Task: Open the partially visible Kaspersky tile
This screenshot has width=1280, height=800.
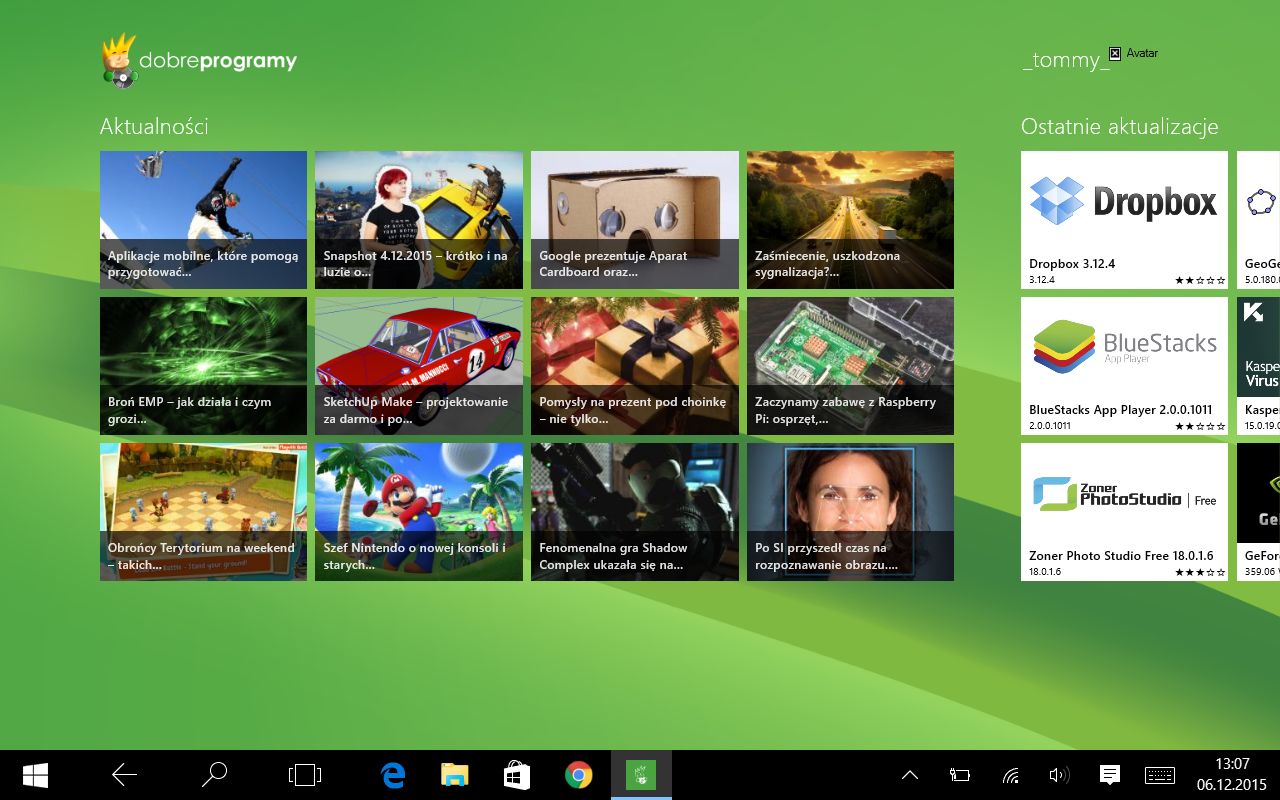Action: click(1258, 366)
